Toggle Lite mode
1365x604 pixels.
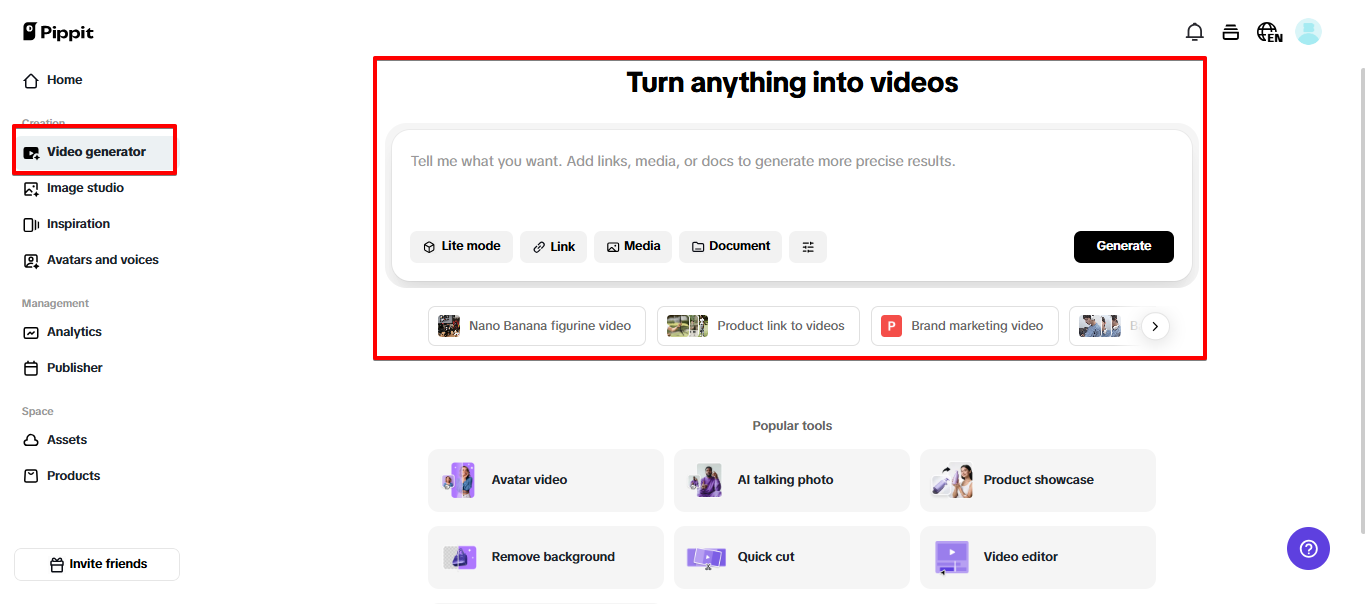click(461, 246)
